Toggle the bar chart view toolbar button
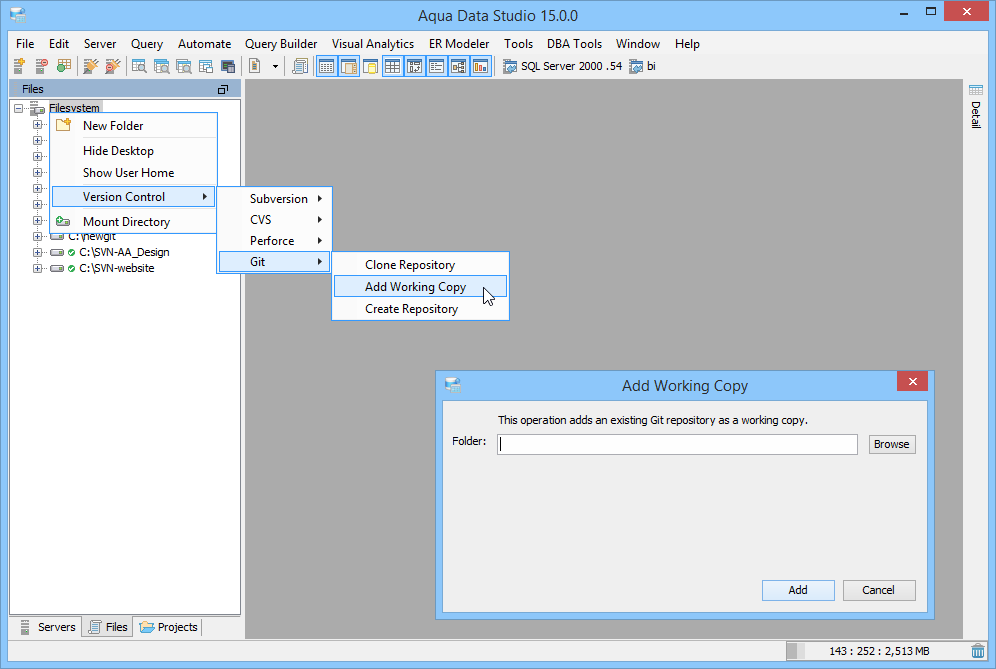Image resolution: width=996 pixels, height=669 pixels. pyautogui.click(x=481, y=65)
